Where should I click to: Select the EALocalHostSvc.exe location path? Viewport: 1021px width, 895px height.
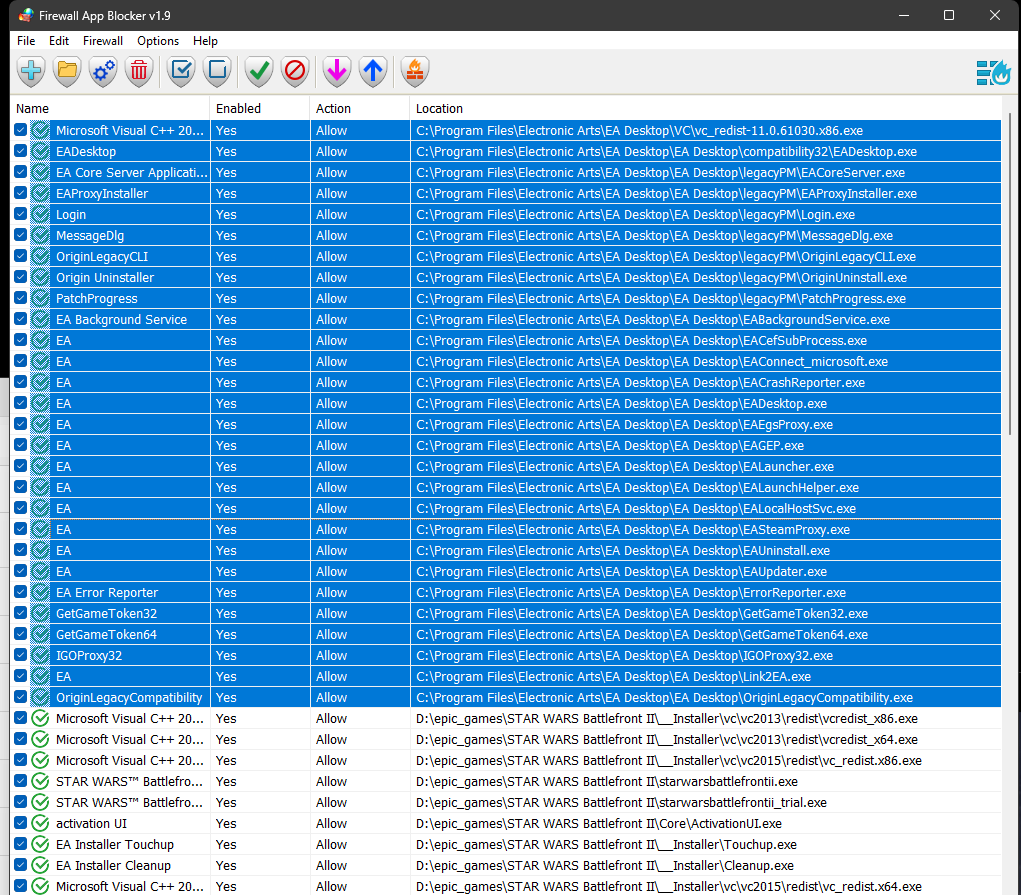click(x=636, y=509)
